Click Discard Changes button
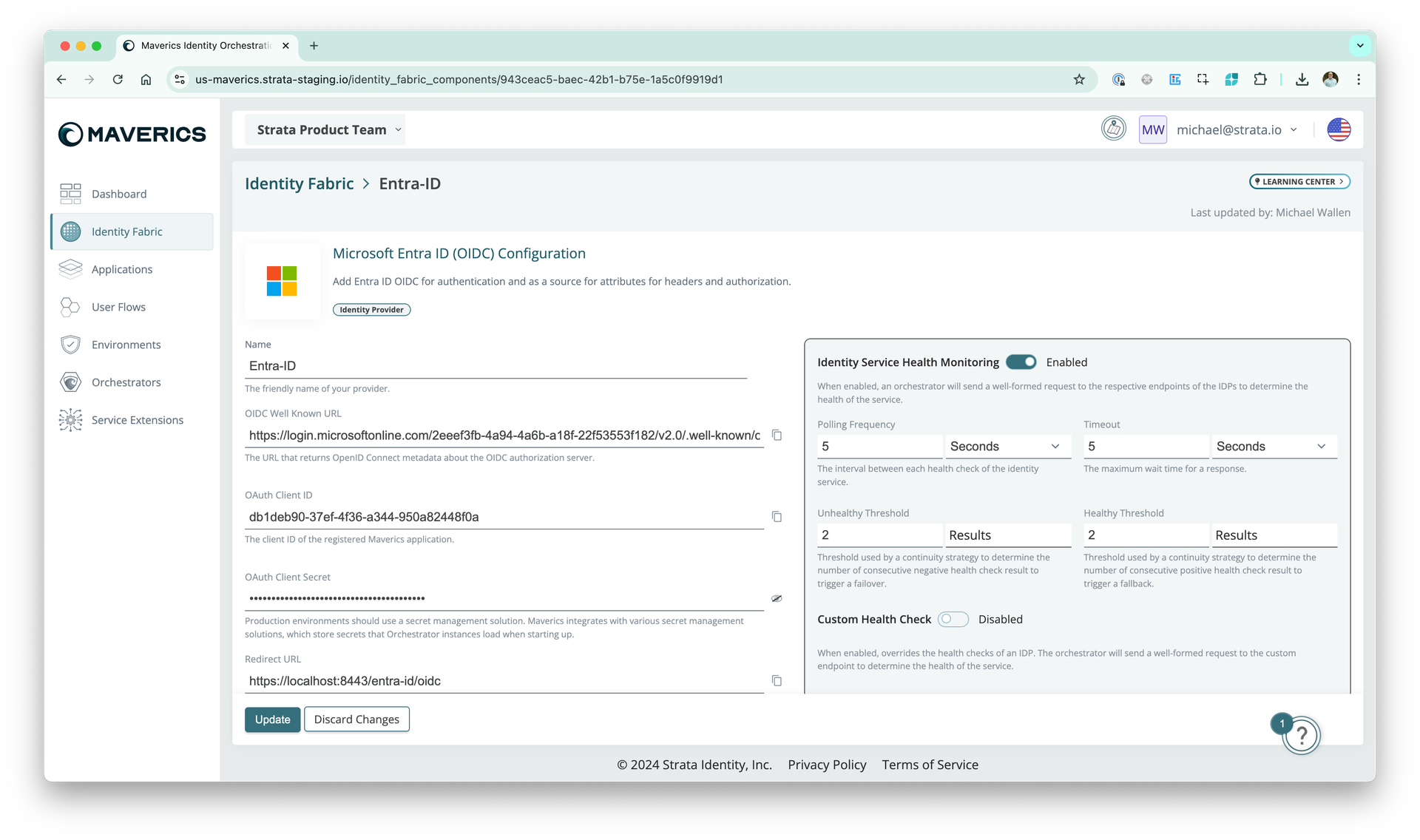The width and height of the screenshot is (1420, 840). click(x=356, y=719)
